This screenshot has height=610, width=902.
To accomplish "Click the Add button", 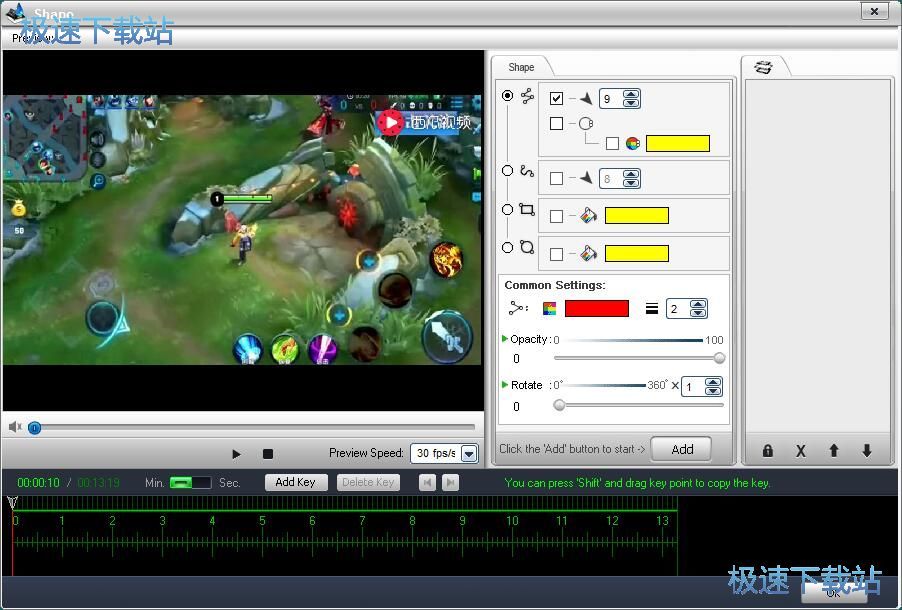I will pyautogui.click(x=682, y=449).
